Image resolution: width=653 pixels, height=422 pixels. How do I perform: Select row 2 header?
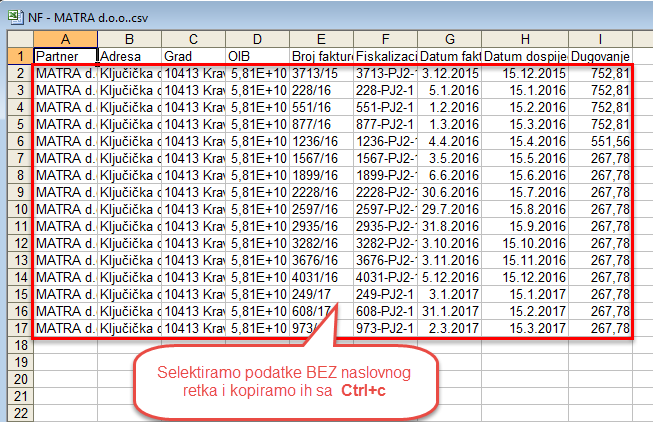point(20,73)
